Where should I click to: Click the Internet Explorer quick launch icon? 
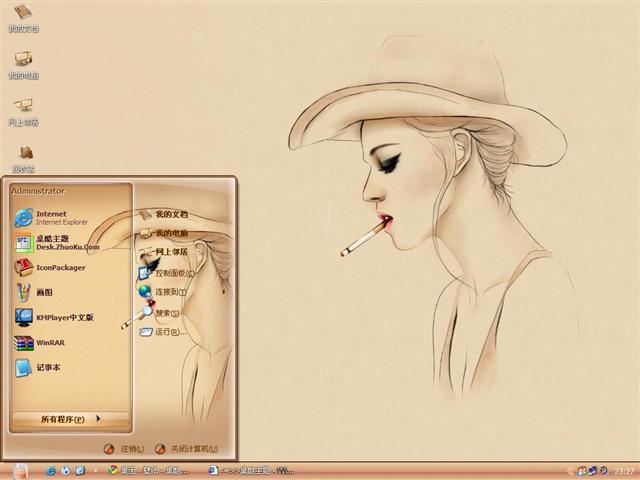(x=51, y=471)
